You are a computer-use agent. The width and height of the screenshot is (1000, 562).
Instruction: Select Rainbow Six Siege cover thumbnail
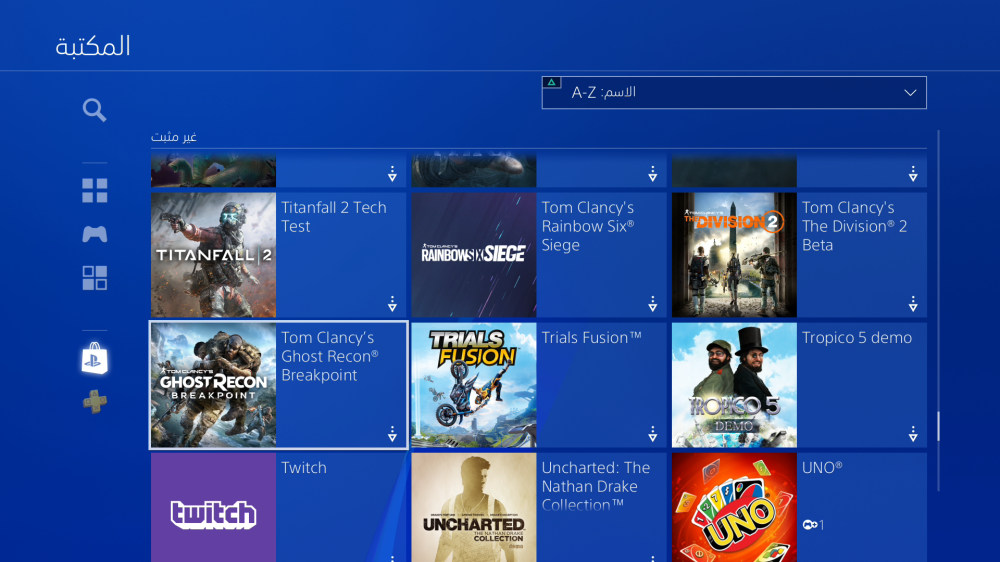click(x=474, y=255)
